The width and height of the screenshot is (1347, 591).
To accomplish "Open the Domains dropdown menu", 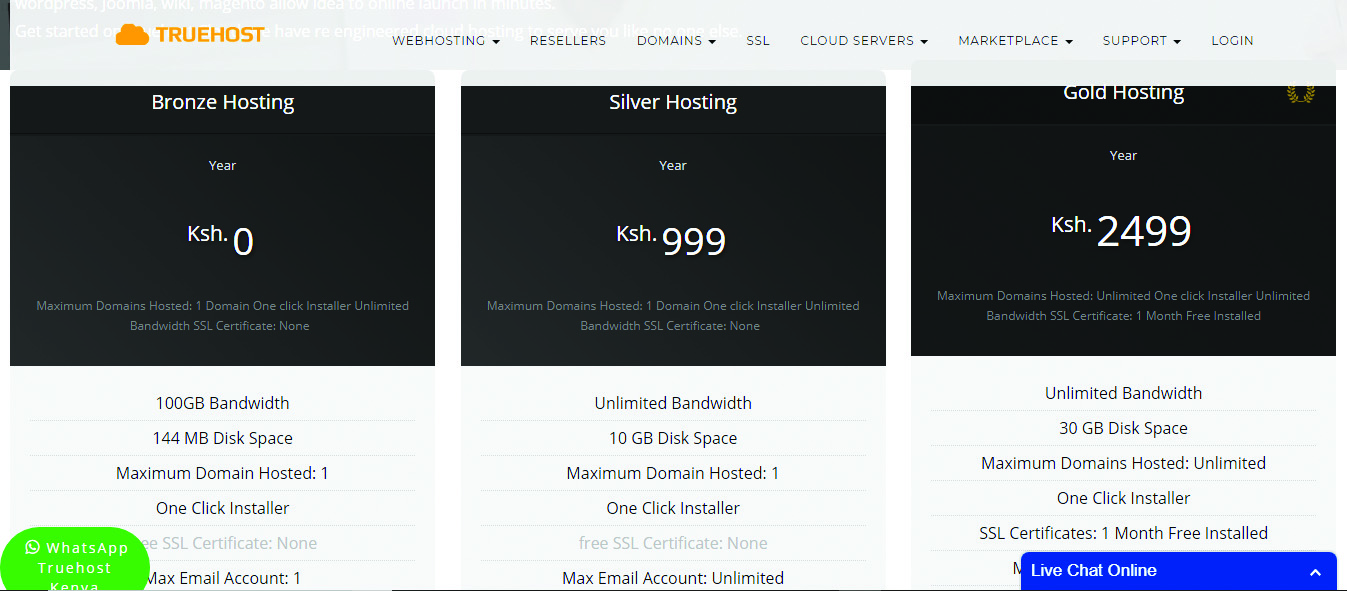I will [676, 41].
